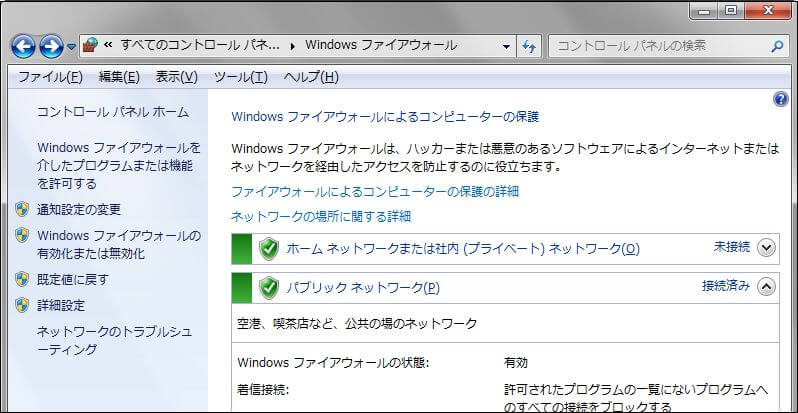Close the Windows ファイアウォール window

(x=768, y=11)
